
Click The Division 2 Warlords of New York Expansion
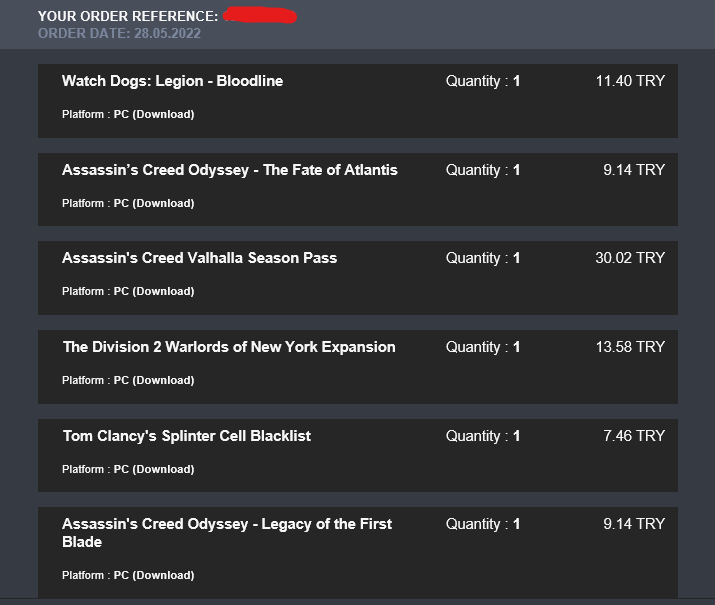229,347
